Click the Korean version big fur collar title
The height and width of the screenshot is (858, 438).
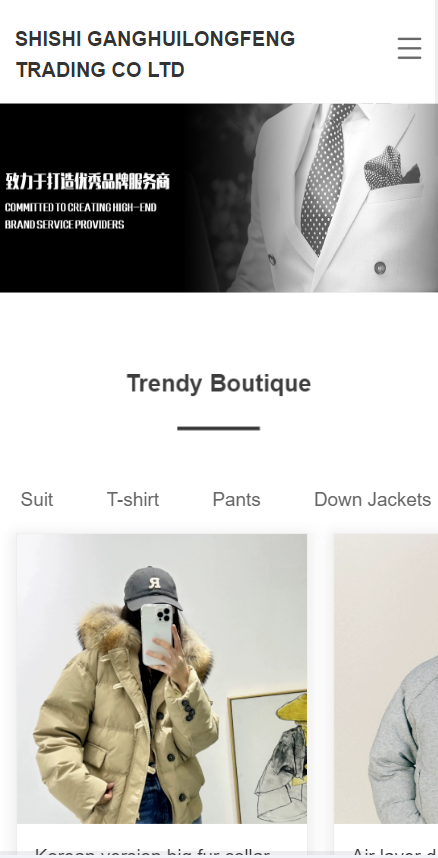point(152,853)
